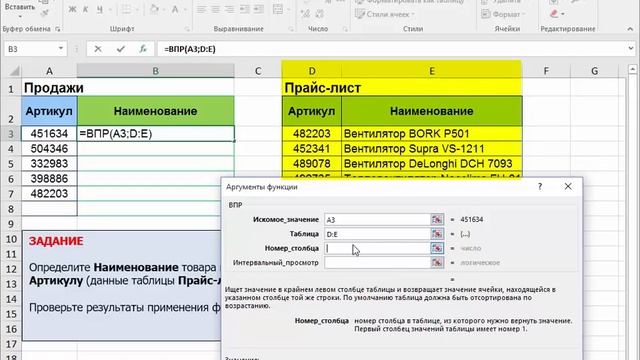640x360 pixels.
Task: Click the Select All corner triangle
Action: coord(13,71)
